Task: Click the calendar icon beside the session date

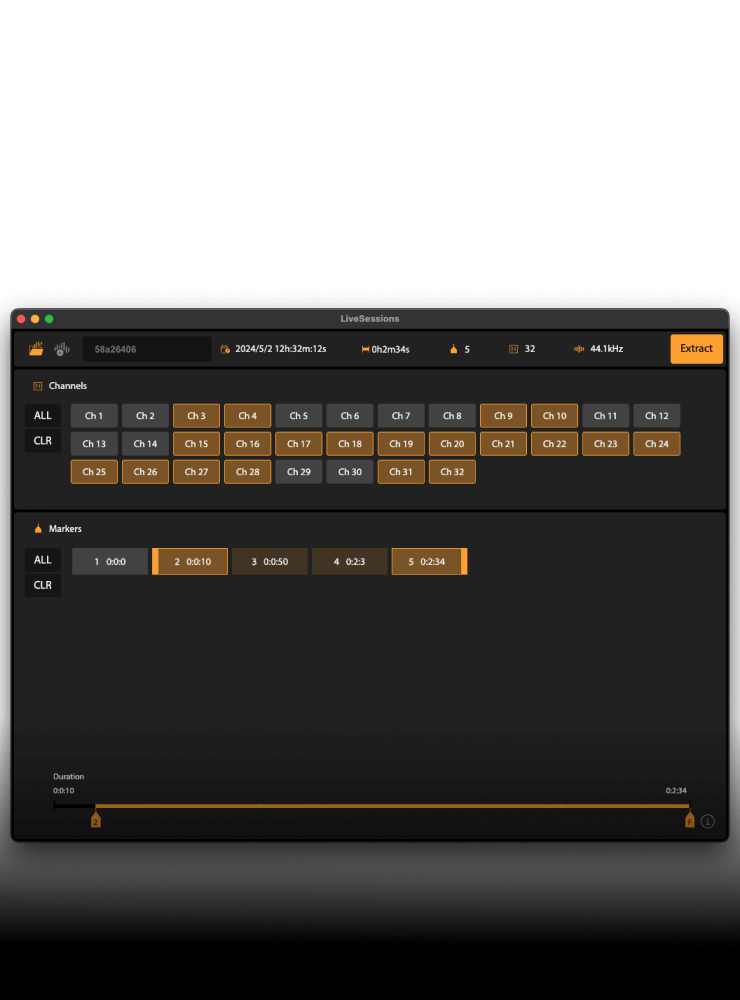Action: (225, 349)
